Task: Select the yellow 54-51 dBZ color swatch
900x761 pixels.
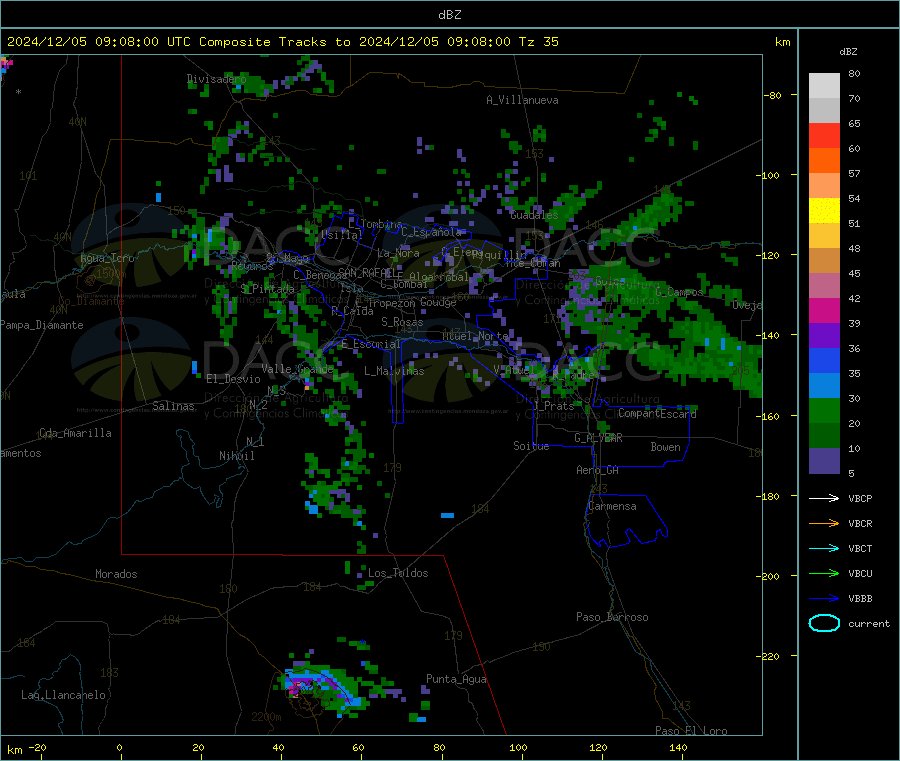Action: 824,211
